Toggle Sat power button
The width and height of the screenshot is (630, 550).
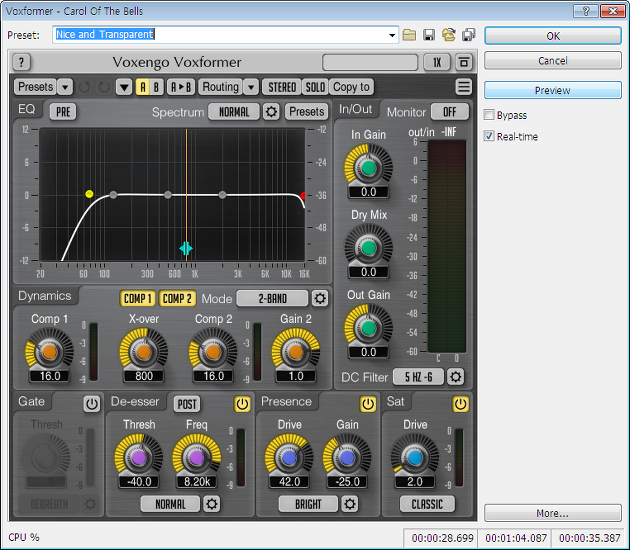coord(460,404)
